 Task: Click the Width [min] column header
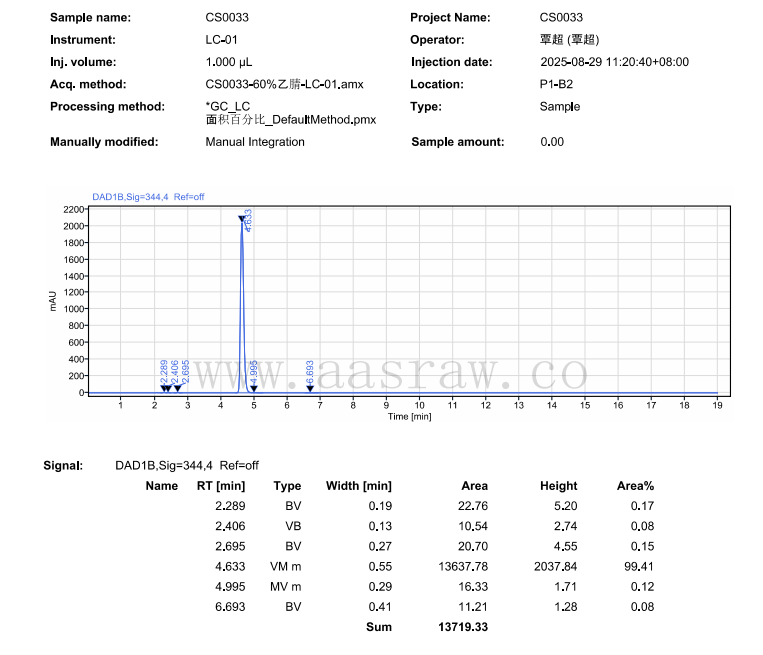[x=359, y=486]
